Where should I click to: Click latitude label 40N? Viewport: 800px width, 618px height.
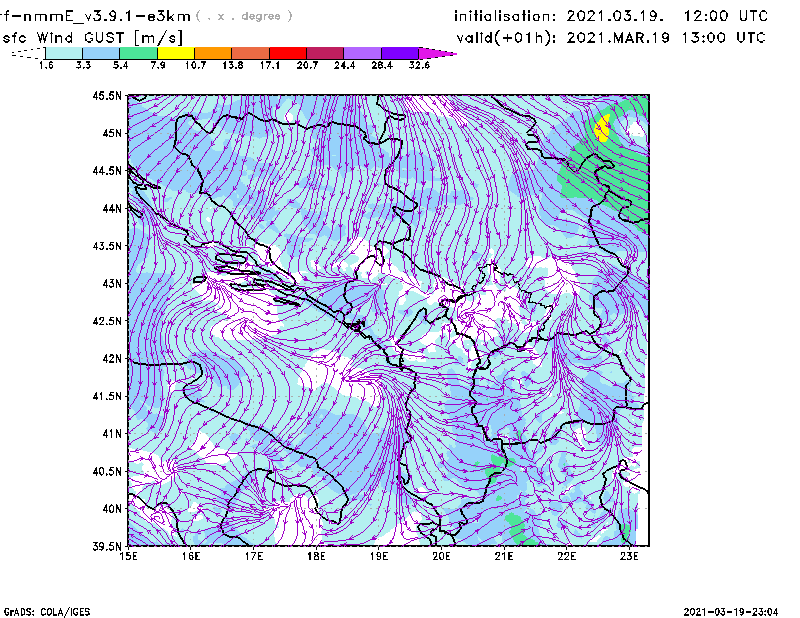point(112,509)
